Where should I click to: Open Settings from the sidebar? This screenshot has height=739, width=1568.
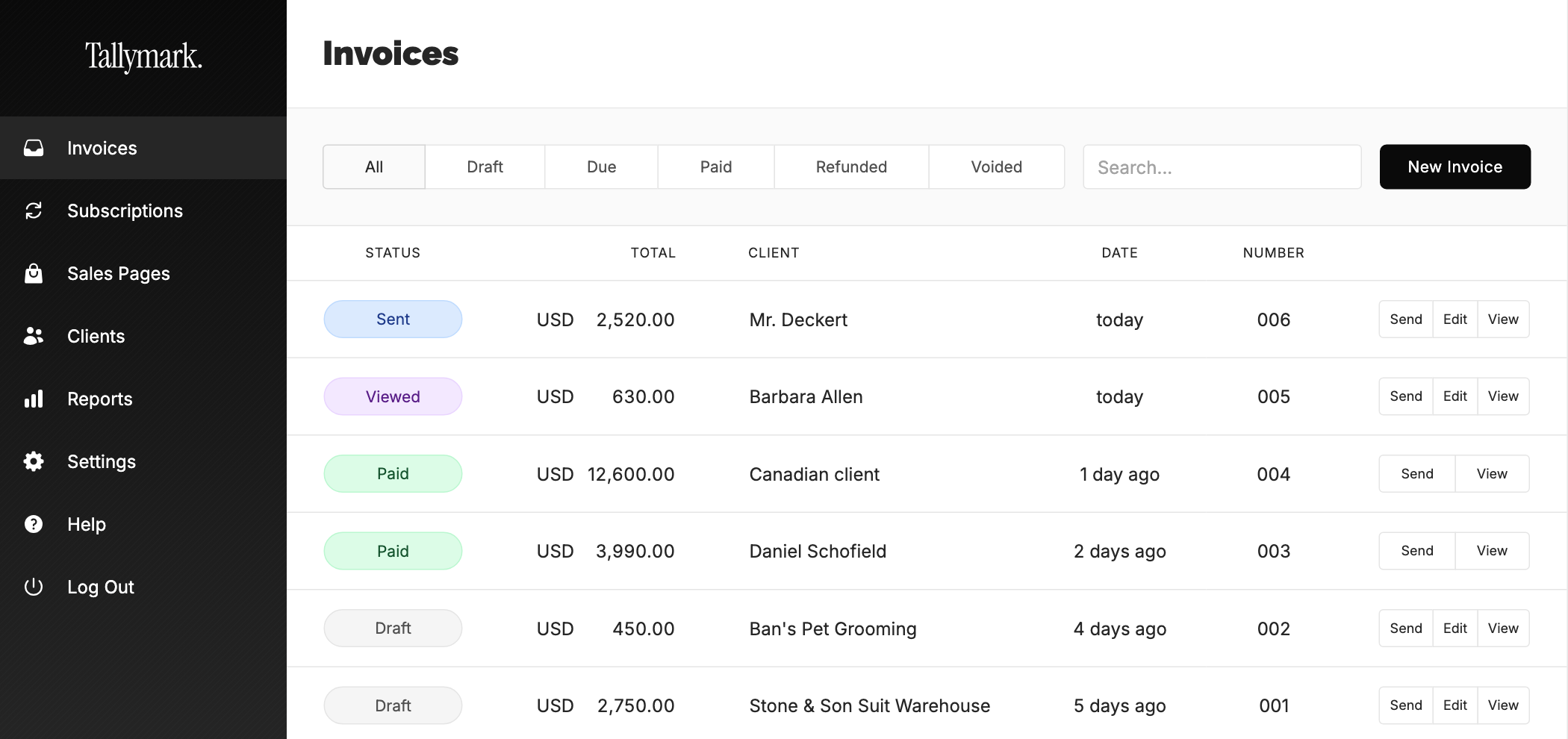[143, 461]
